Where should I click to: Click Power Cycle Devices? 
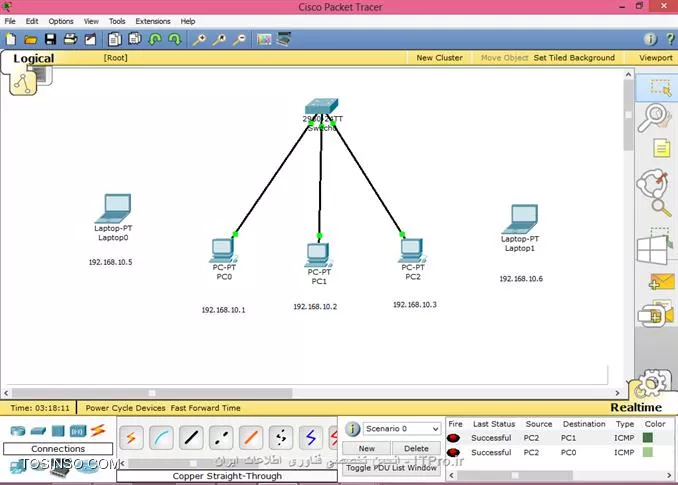tap(125, 408)
